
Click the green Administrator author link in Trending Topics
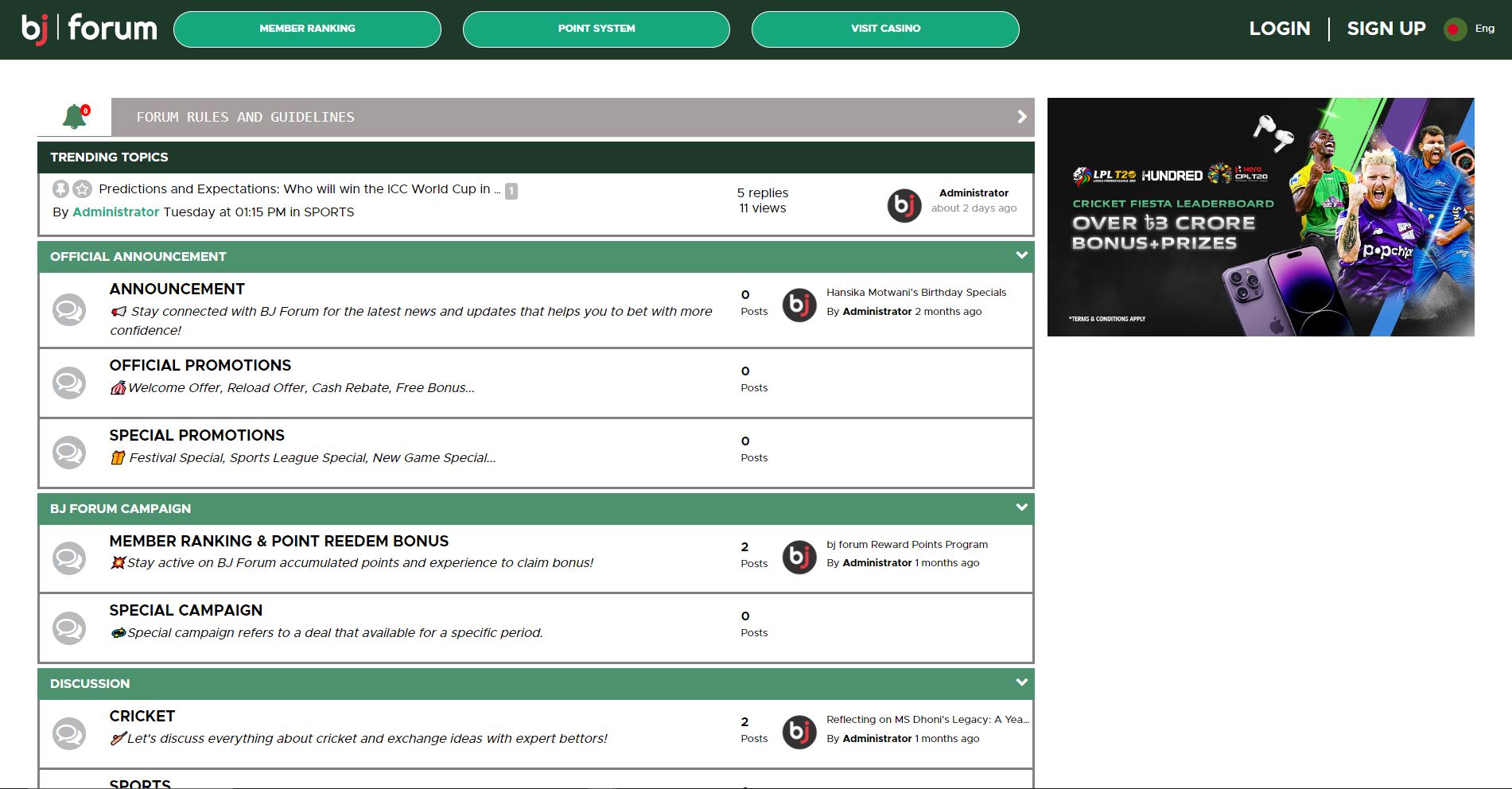tap(116, 212)
